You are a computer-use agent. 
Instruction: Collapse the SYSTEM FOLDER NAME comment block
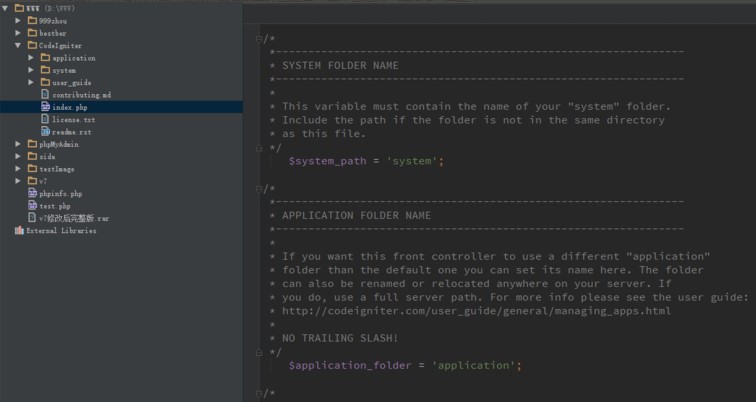[x=260, y=38]
